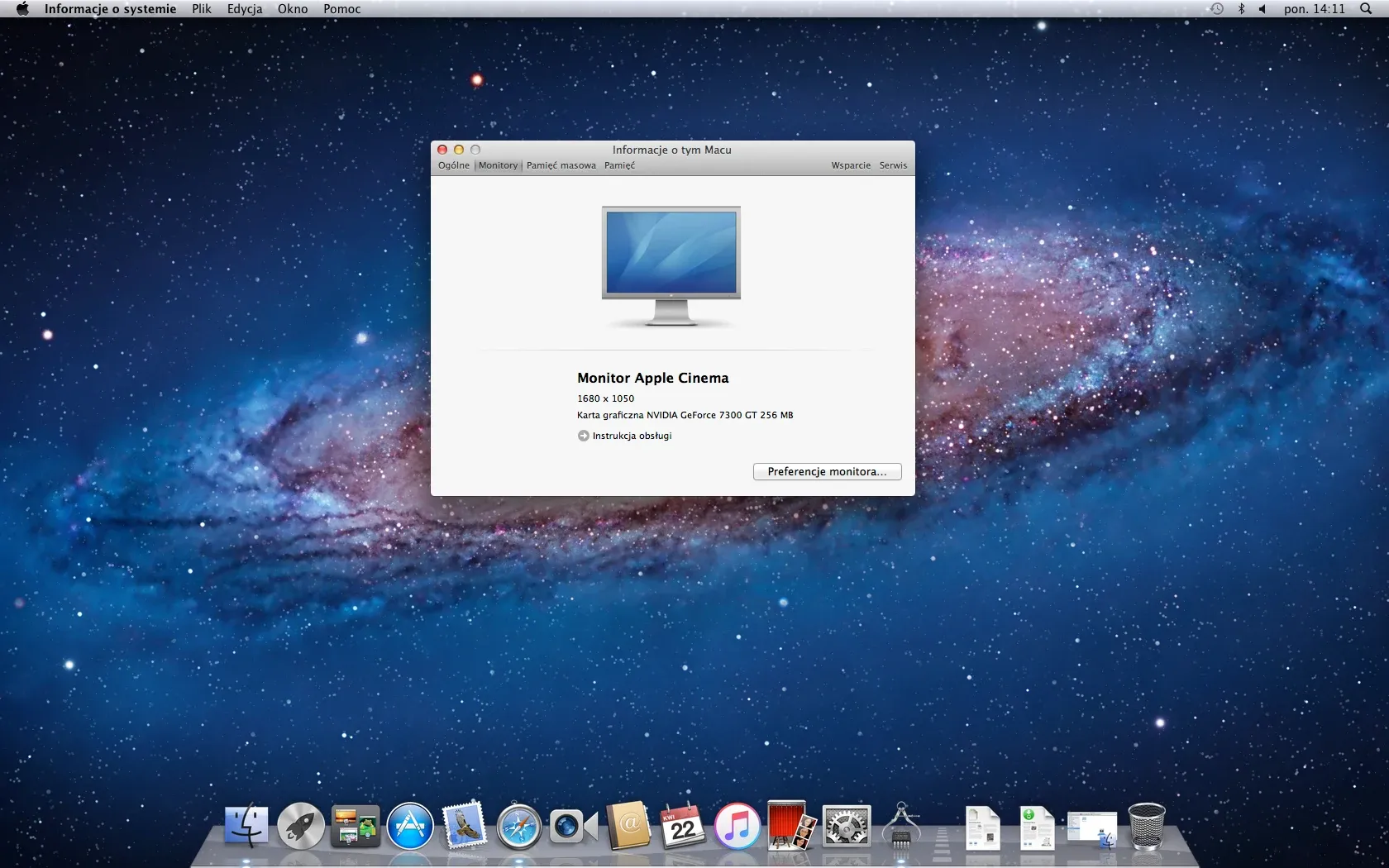1389x868 pixels.
Task: Open Photo Booth in the Dock
Action: pos(792,826)
